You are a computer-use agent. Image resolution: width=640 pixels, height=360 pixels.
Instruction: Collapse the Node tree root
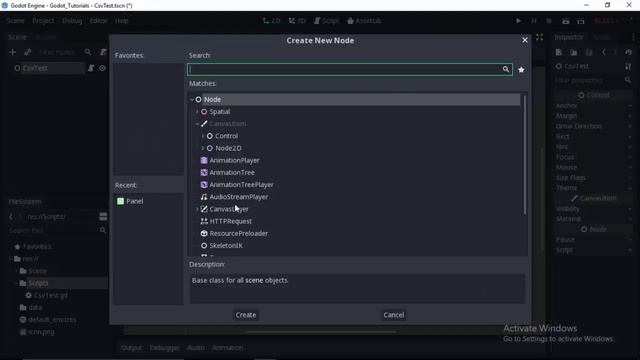(x=192, y=100)
